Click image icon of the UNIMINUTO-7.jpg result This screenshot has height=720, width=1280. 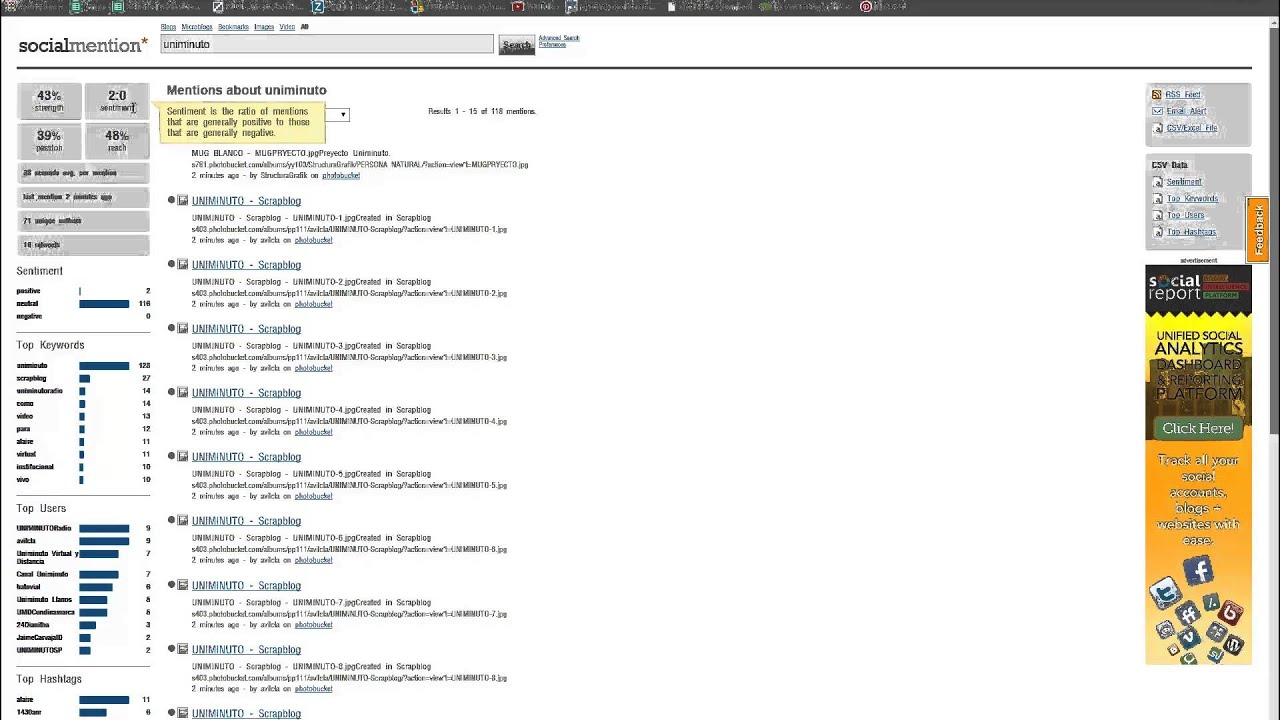pos(183,585)
